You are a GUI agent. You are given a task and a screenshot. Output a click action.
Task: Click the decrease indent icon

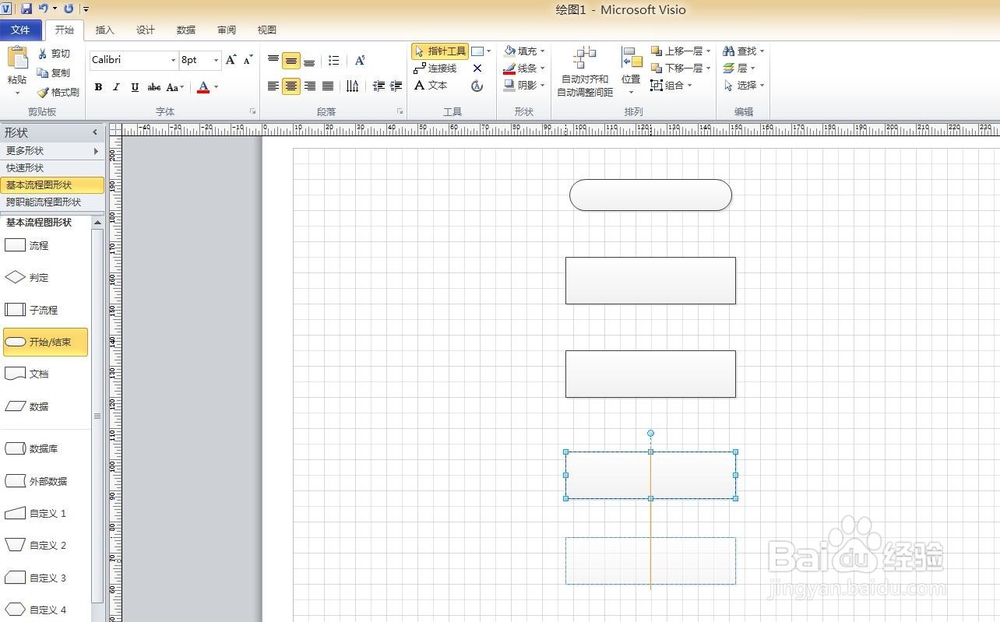[x=379, y=86]
